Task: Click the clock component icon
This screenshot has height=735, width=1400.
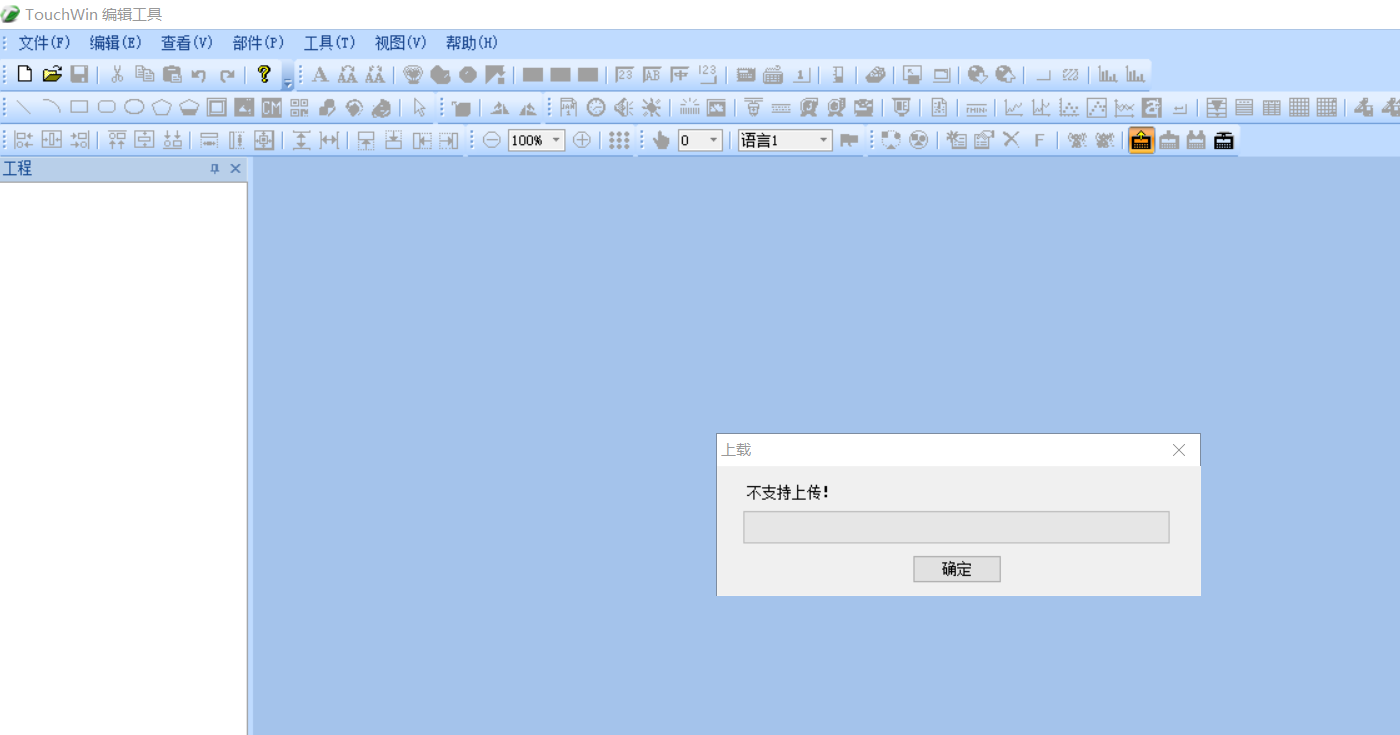Action: pyautogui.click(x=596, y=108)
